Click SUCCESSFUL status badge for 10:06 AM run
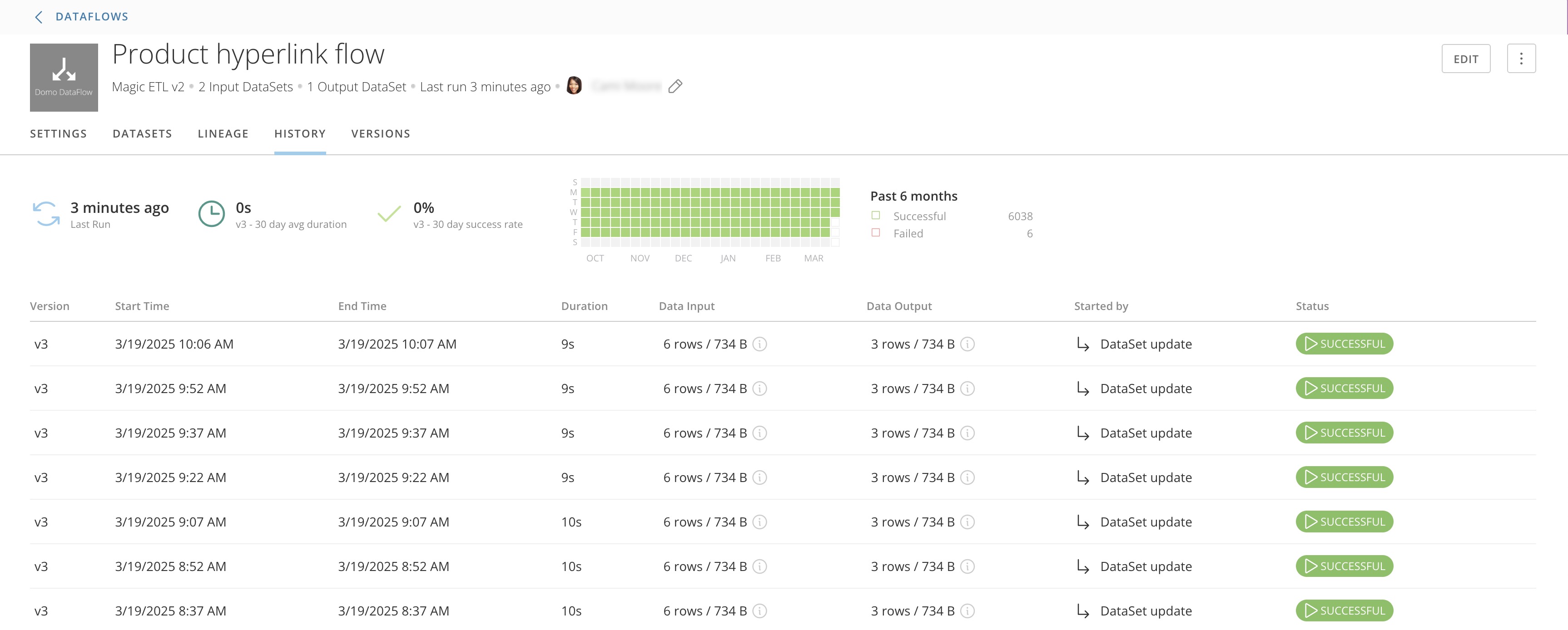The width and height of the screenshot is (1568, 630). tap(1344, 344)
